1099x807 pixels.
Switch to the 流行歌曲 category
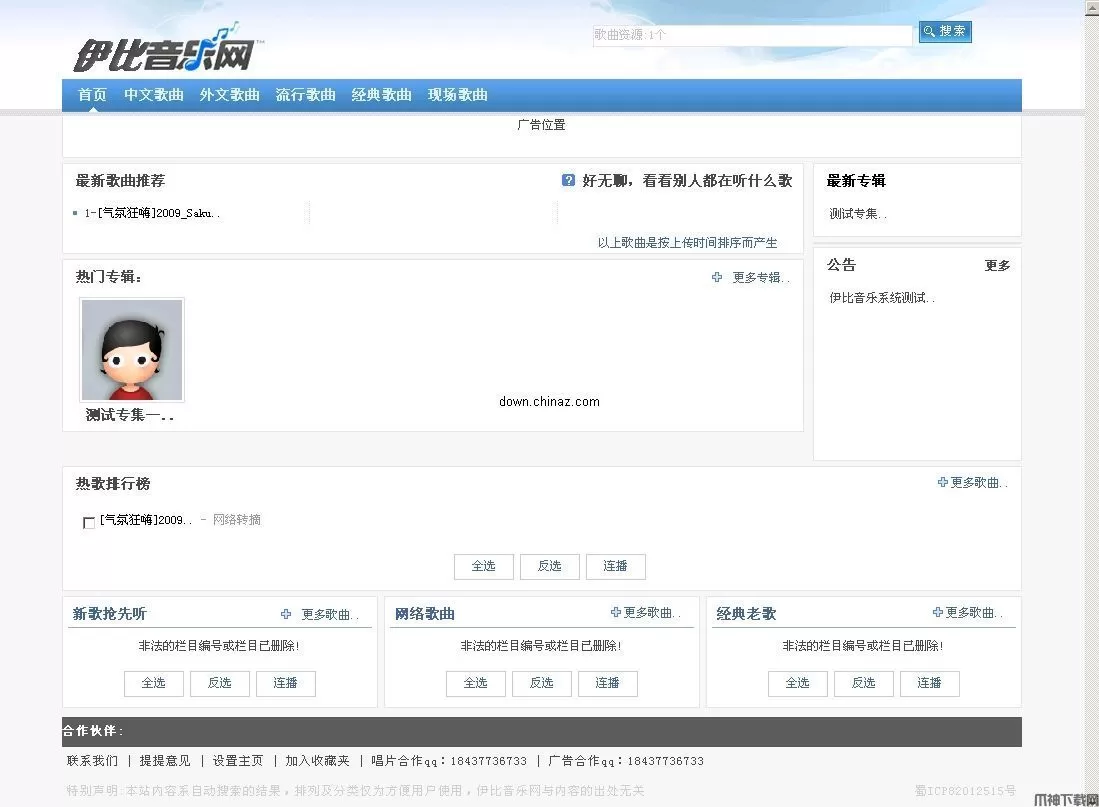305,95
